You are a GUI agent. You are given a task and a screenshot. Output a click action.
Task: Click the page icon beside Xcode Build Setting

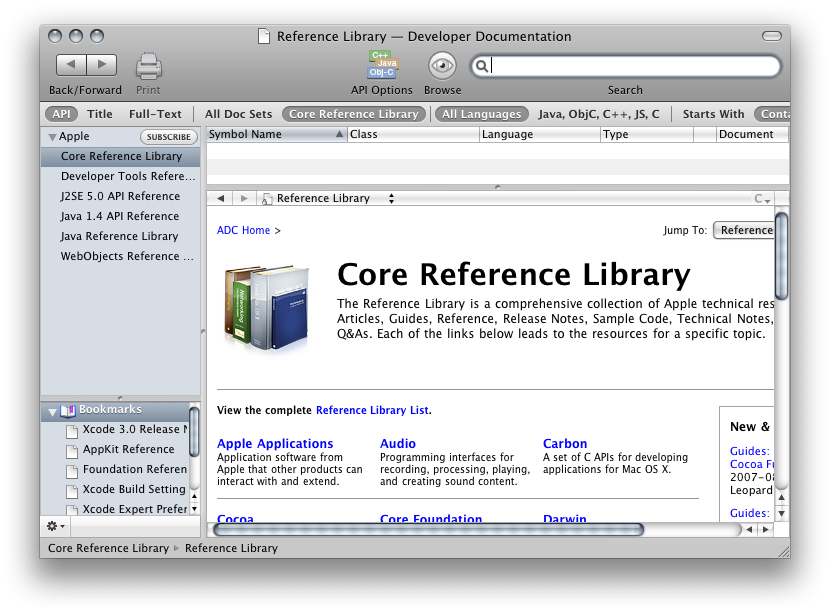click(71, 491)
